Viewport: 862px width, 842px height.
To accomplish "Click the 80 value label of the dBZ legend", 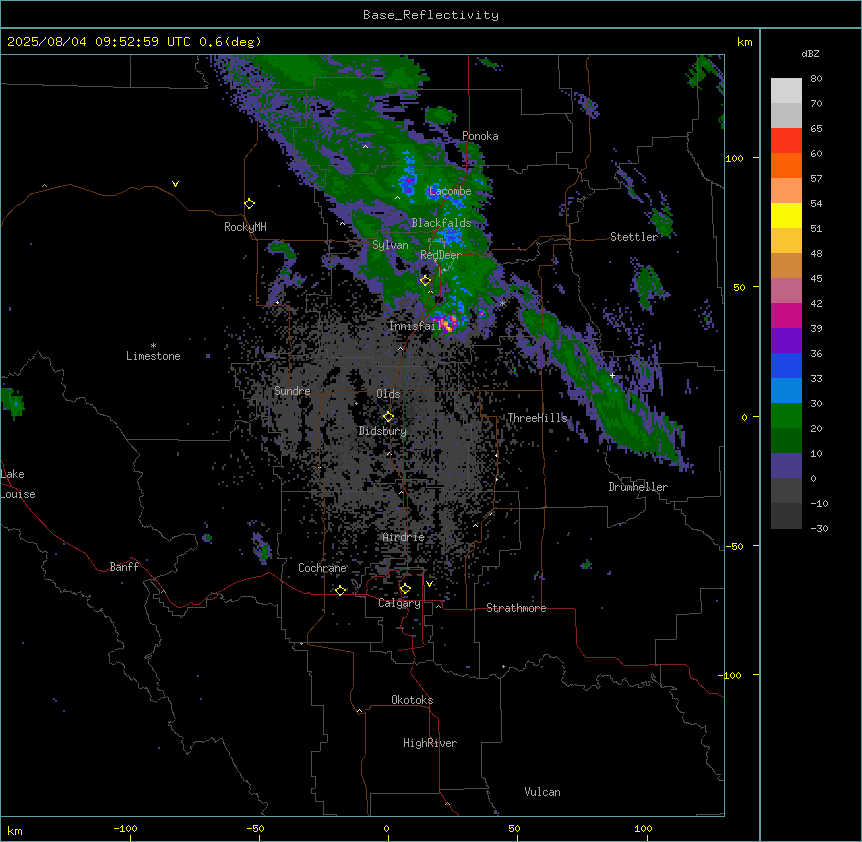I will coord(816,79).
